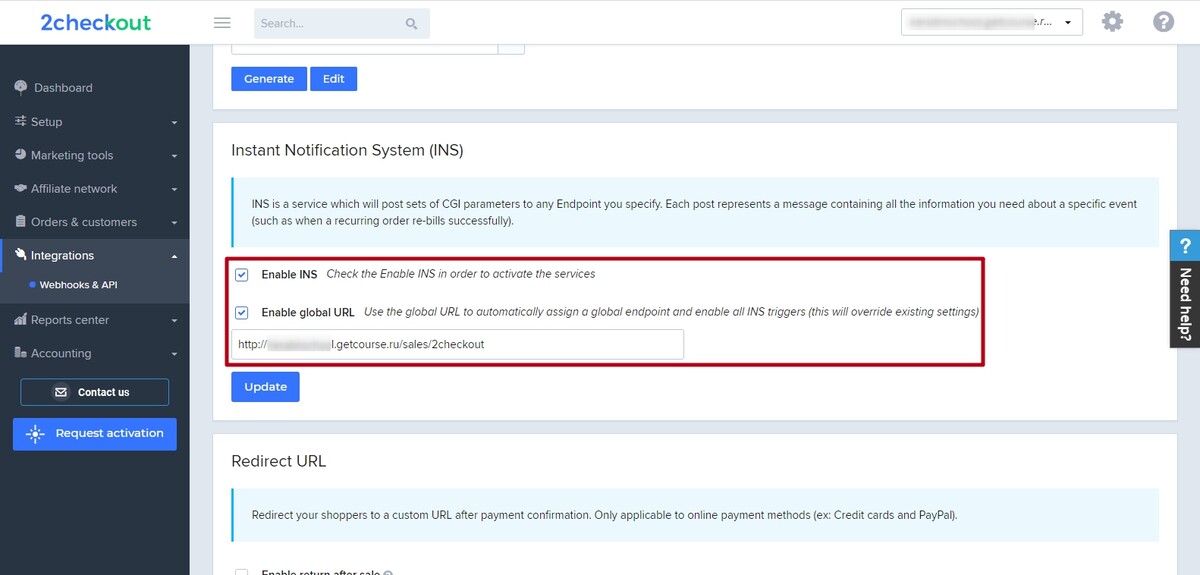Click the Redirect URL heading

click(279, 461)
